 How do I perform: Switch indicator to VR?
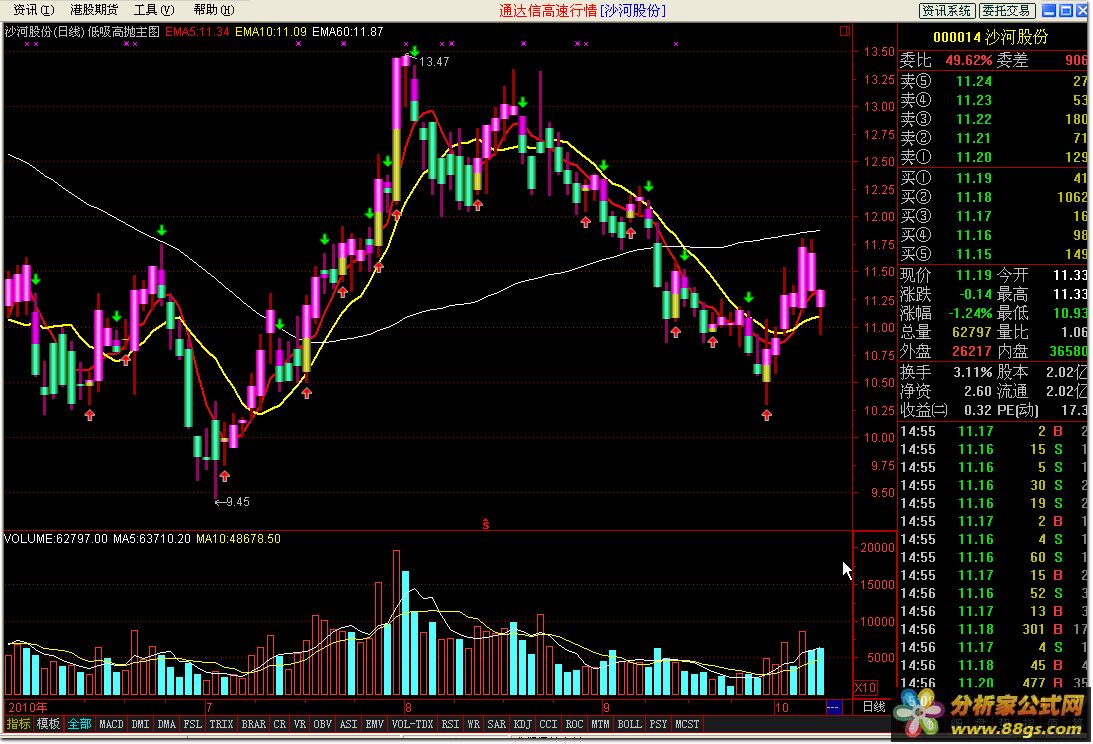point(300,724)
